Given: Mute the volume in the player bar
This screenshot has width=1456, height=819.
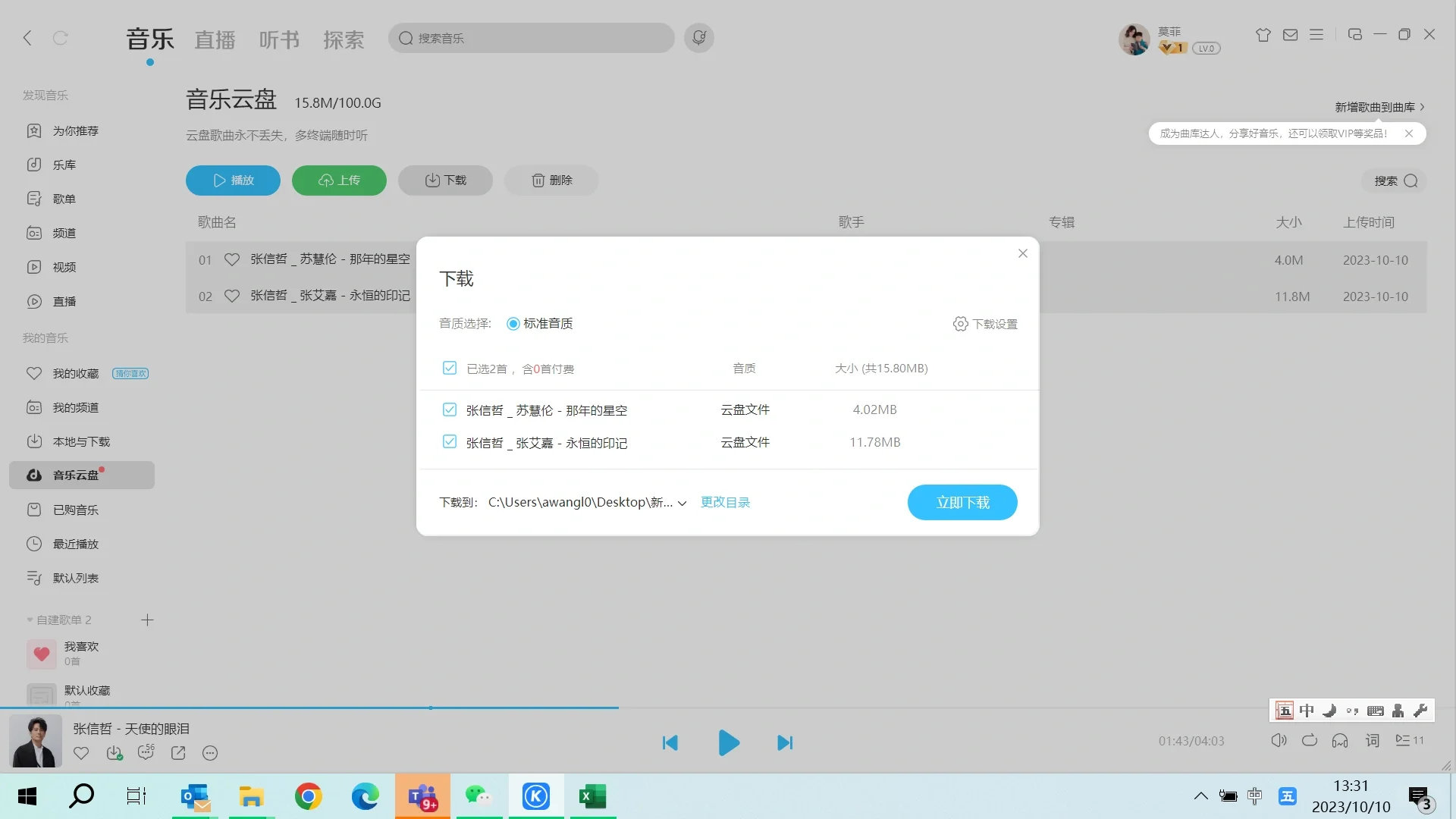Looking at the screenshot, I should pos(1279,741).
